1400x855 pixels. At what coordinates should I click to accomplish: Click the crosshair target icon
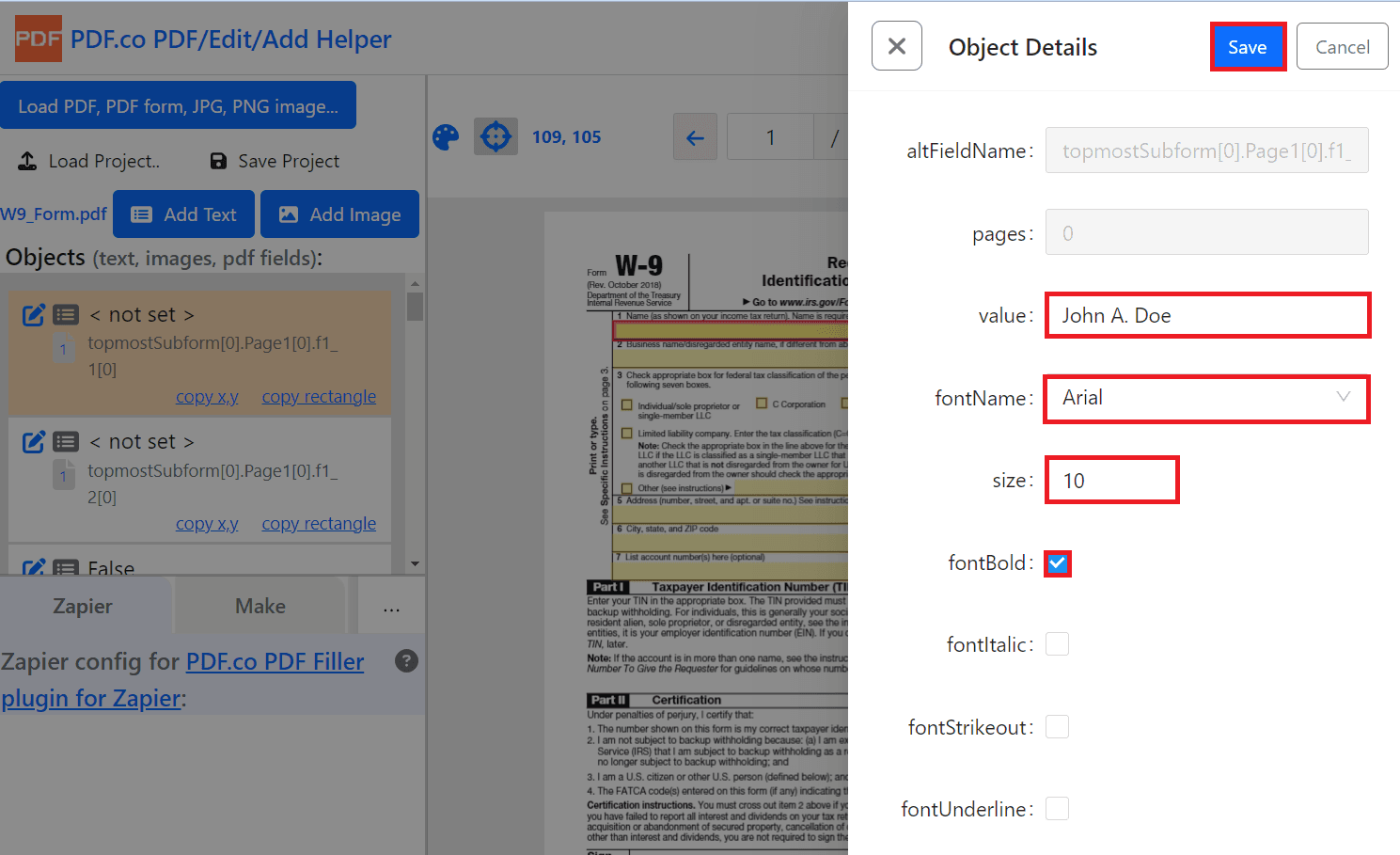tap(496, 137)
